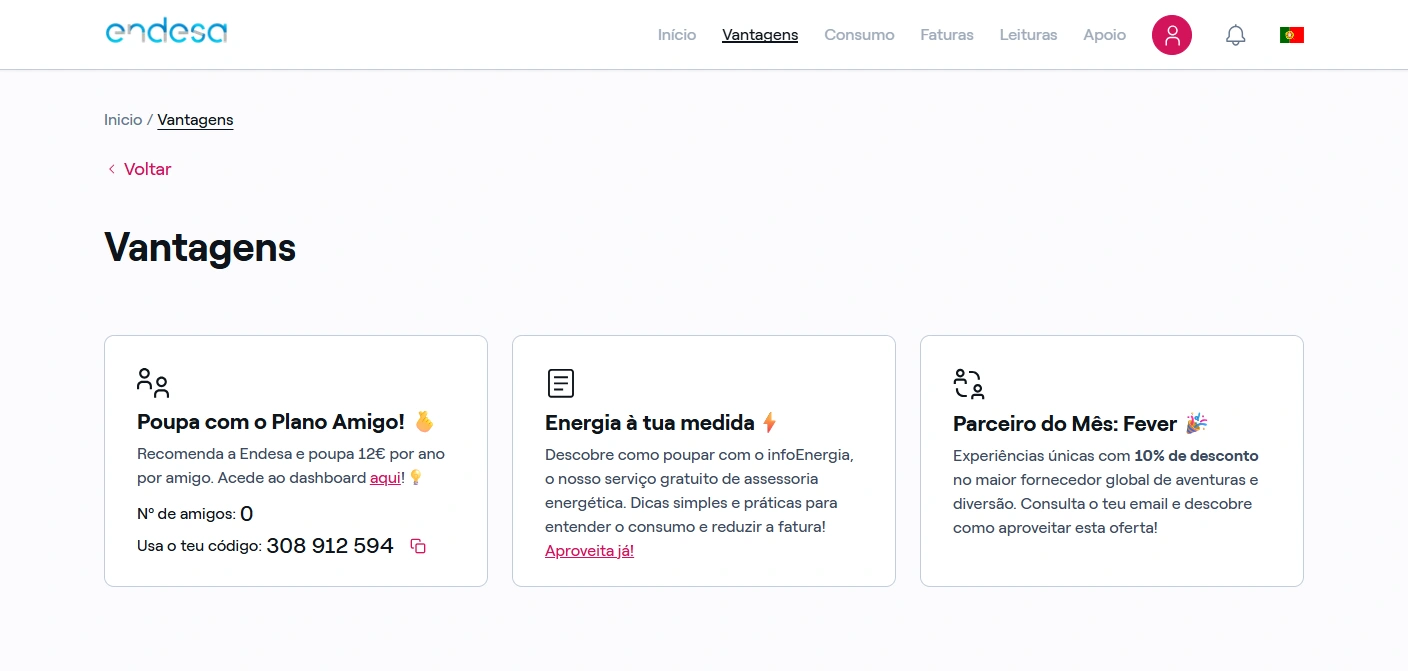Select Vantagens in the navigation bar
Viewport: 1408px width, 671px height.
[x=760, y=35]
